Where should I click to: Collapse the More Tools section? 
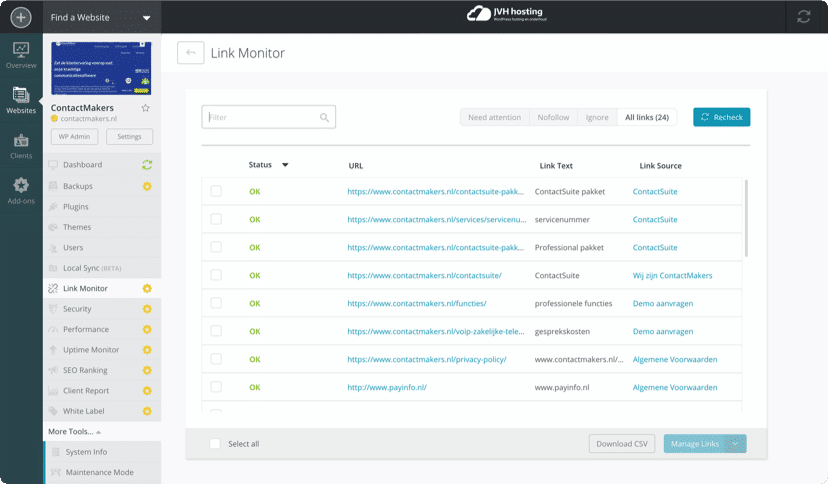74,431
